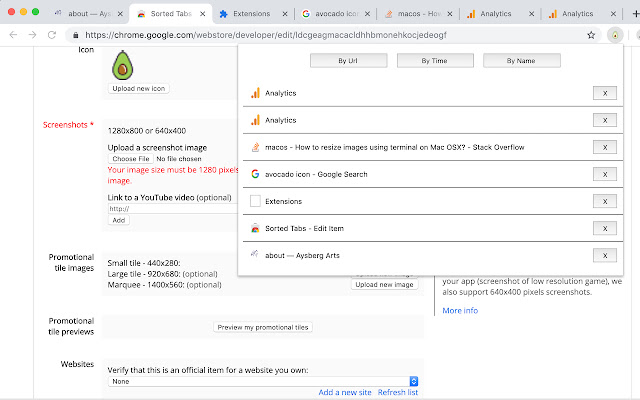
Task: Close the Extensions browser tab
Action: pyautogui.click(x=285, y=14)
